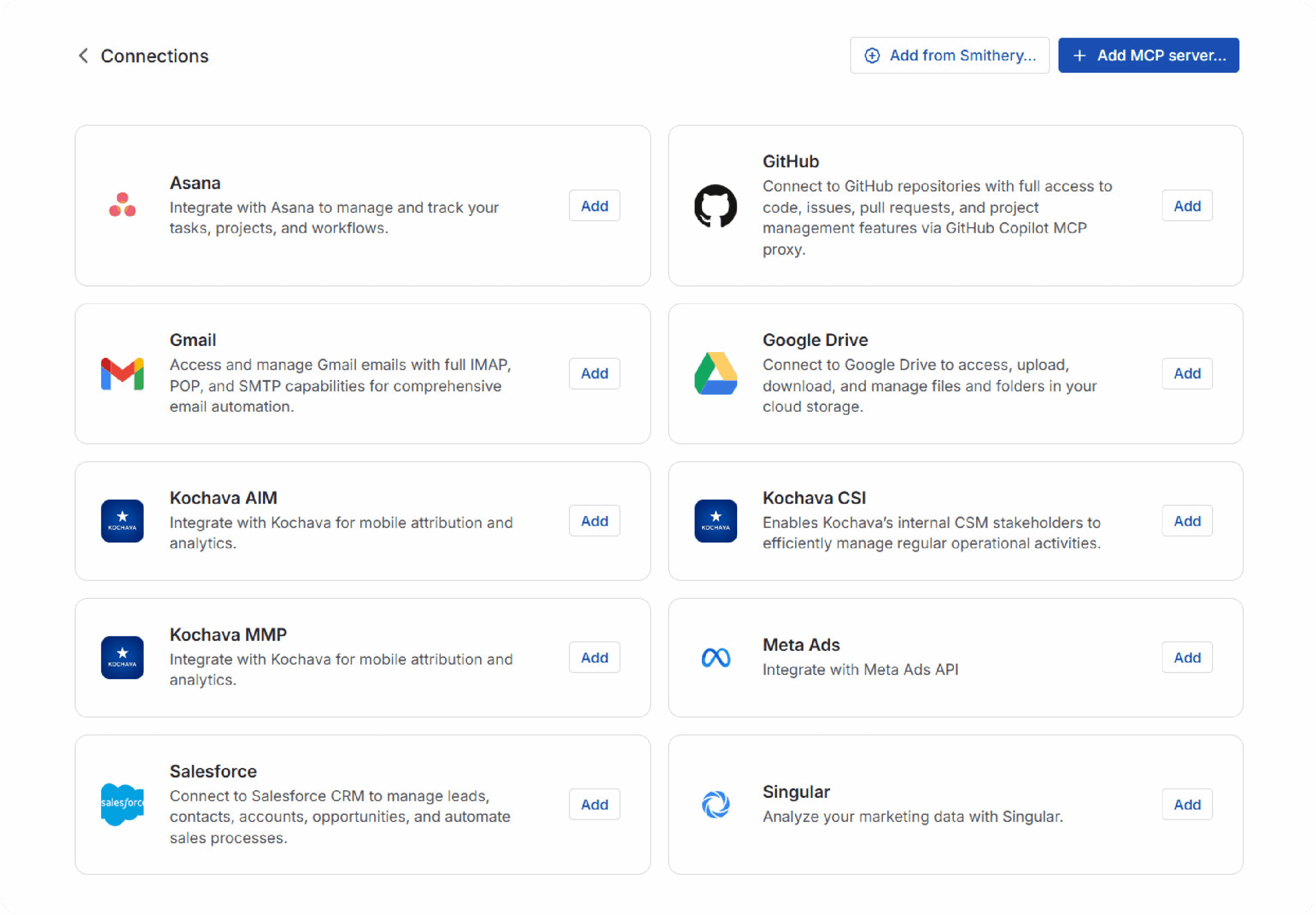The width and height of the screenshot is (1316, 915).
Task: Add the Gmail connection
Action: click(594, 374)
